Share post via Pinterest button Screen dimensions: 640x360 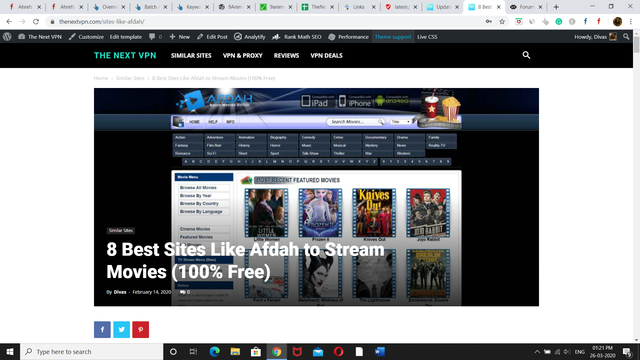tap(140, 329)
